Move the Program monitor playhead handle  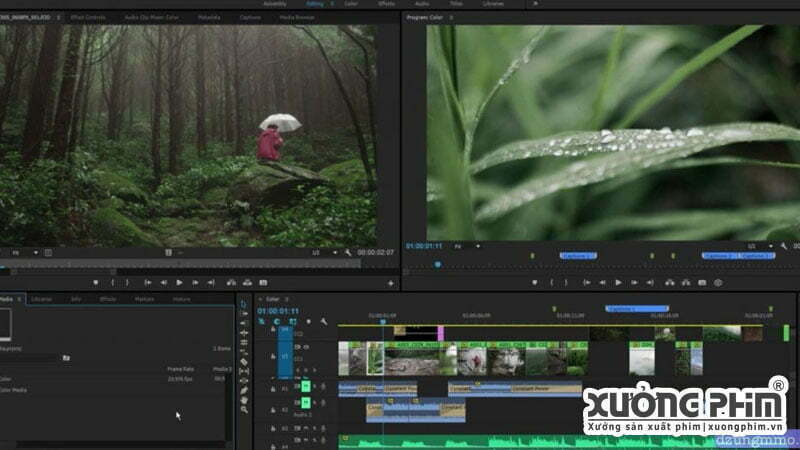(437, 264)
